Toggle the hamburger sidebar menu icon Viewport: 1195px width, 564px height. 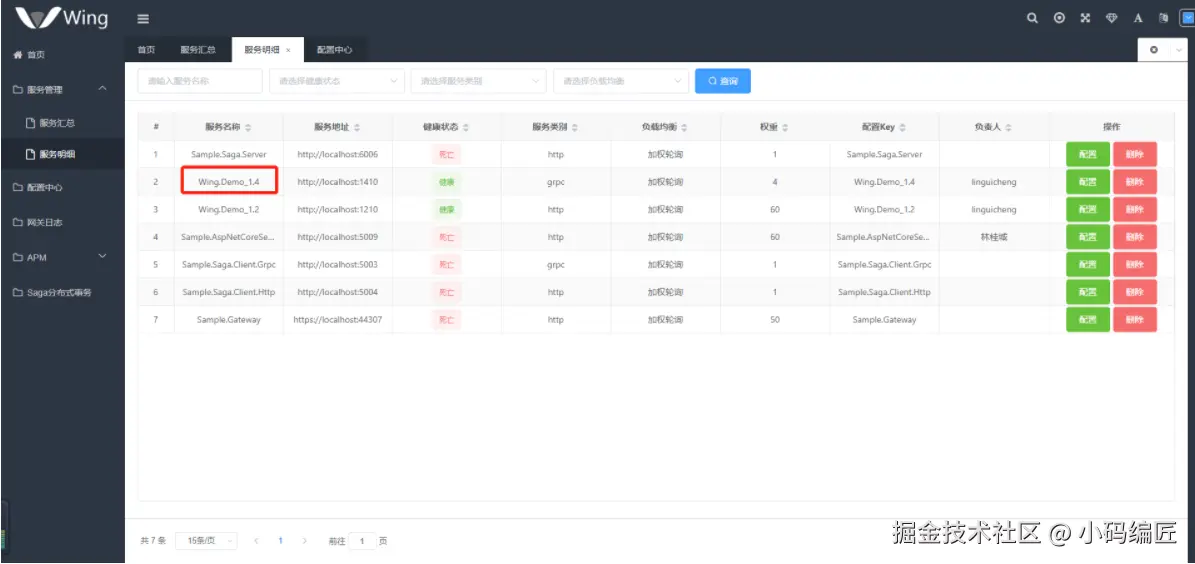click(143, 19)
